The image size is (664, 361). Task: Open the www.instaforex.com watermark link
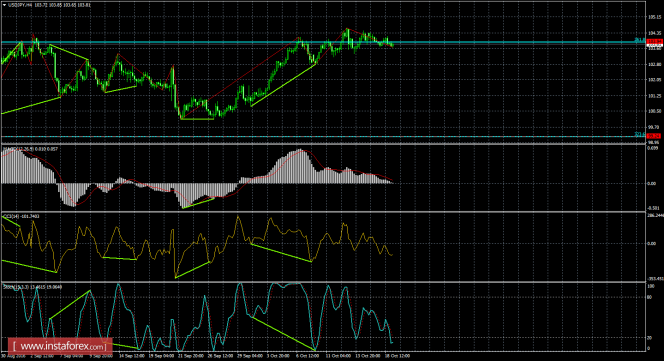pyautogui.click(x=61, y=347)
